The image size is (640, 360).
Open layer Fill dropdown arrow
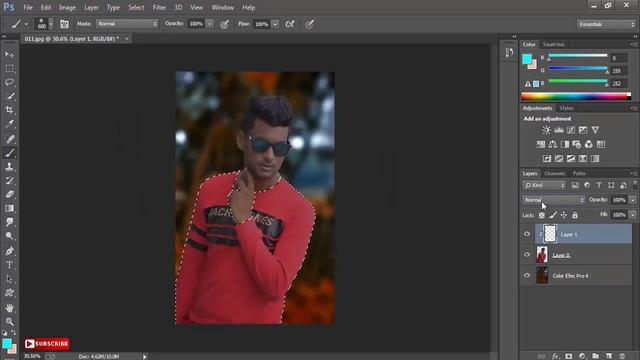pos(632,215)
